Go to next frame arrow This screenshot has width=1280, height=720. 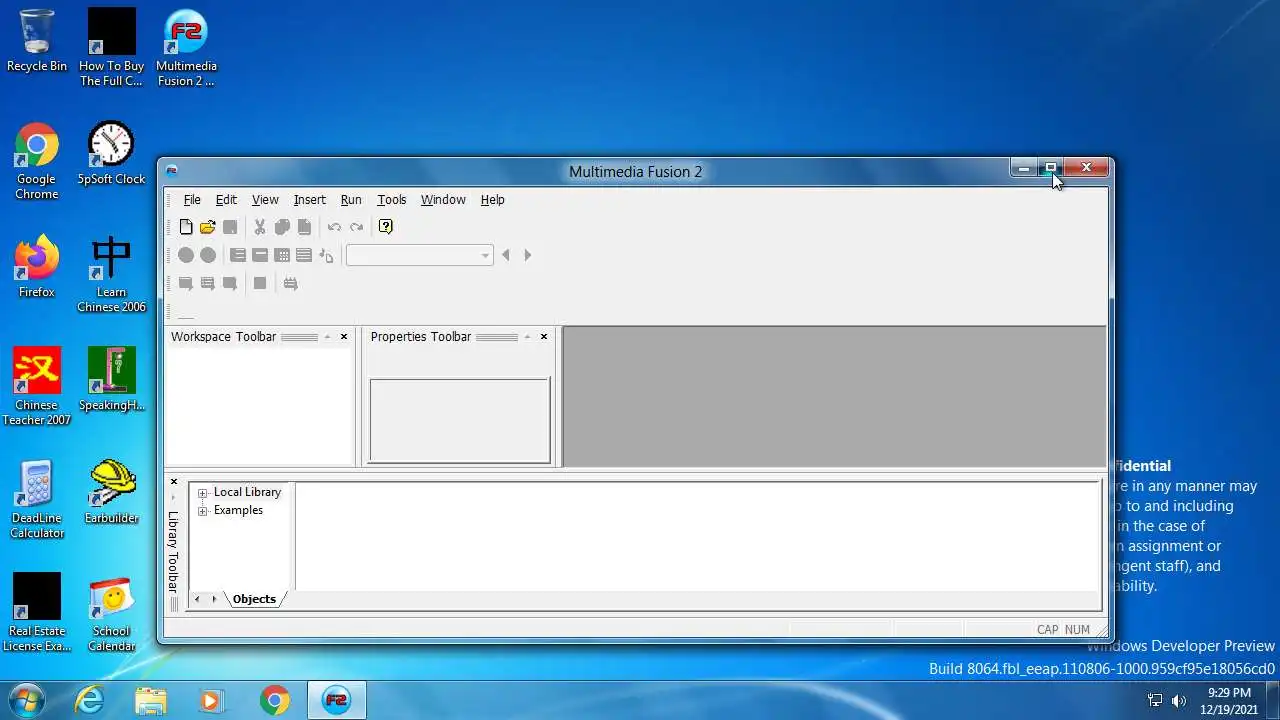528,255
